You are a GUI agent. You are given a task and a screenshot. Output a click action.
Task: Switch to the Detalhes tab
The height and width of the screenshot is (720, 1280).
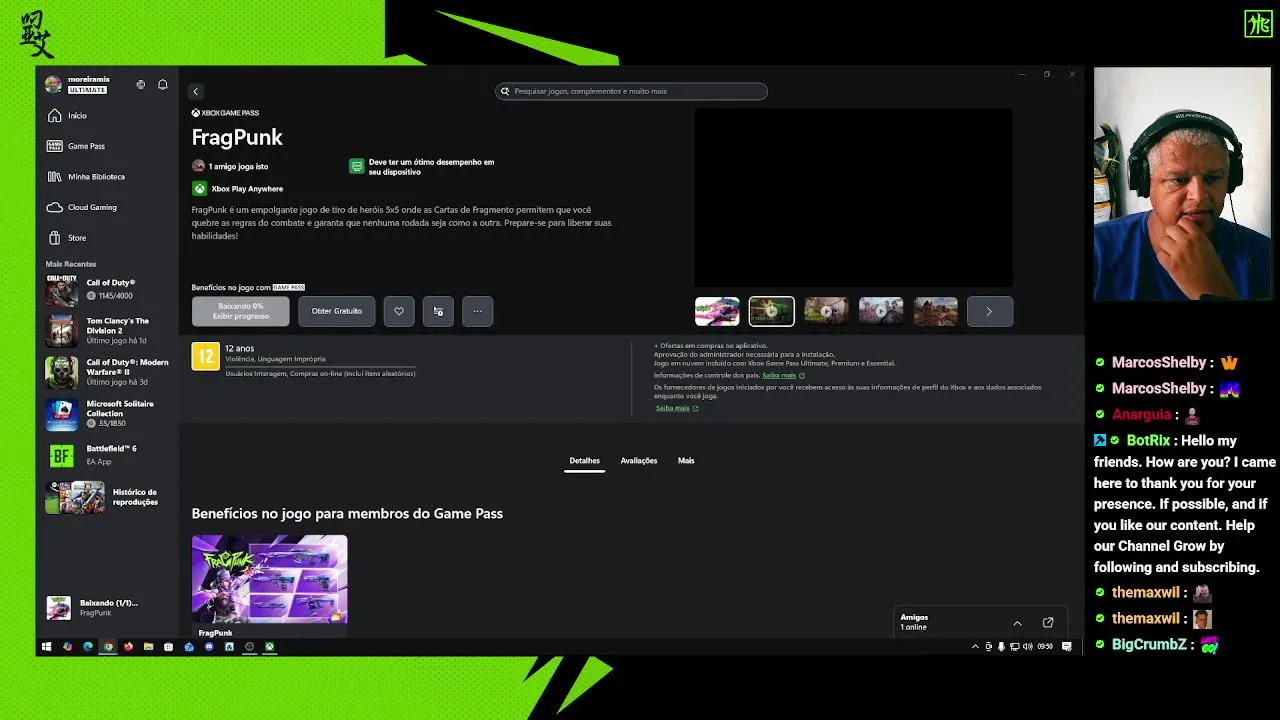pos(585,461)
